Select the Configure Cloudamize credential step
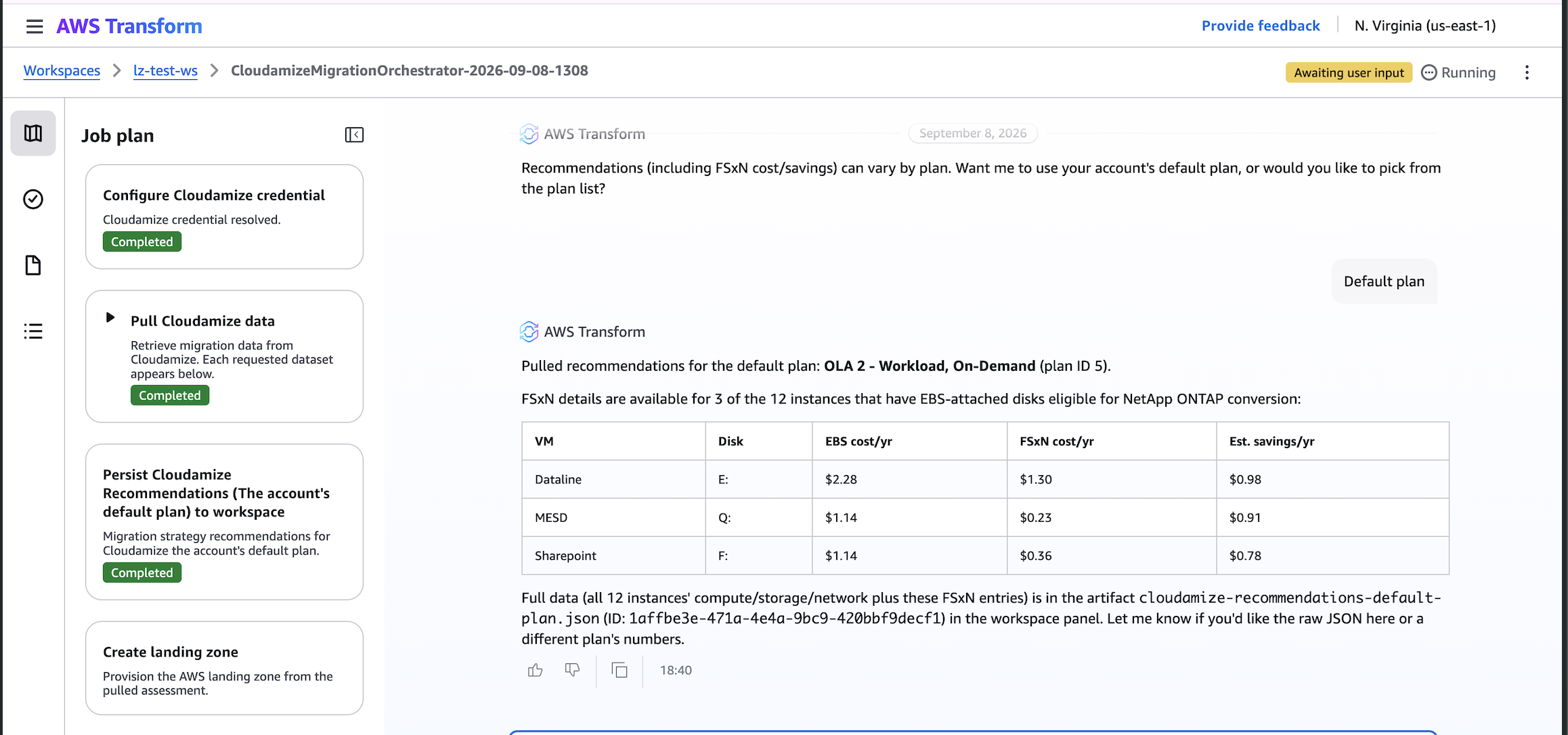Viewport: 1568px width, 735px height. pyautogui.click(x=224, y=217)
